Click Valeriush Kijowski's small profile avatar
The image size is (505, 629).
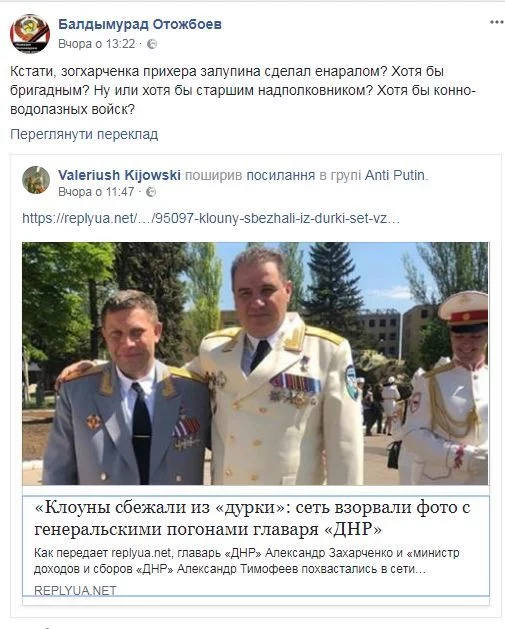click(x=36, y=180)
